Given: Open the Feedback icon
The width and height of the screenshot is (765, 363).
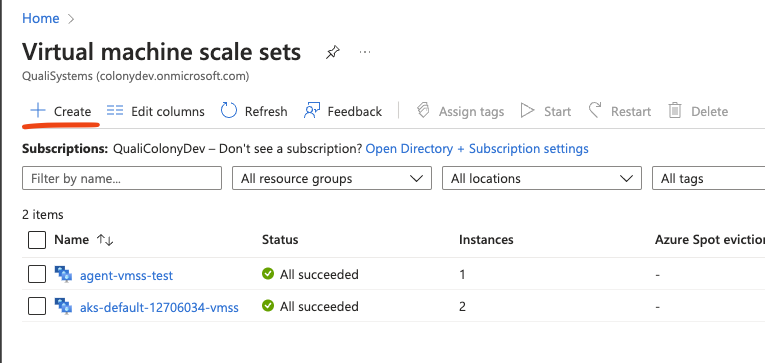Looking at the screenshot, I should [312, 111].
